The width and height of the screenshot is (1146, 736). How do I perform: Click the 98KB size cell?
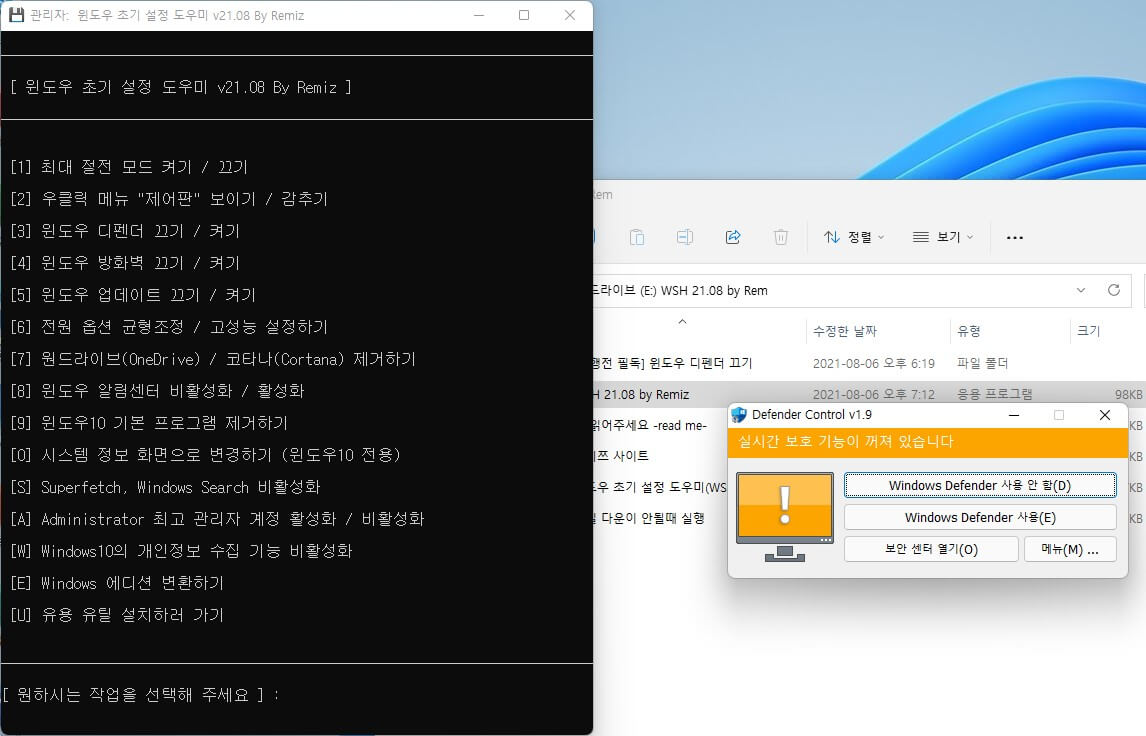(x=1128, y=395)
